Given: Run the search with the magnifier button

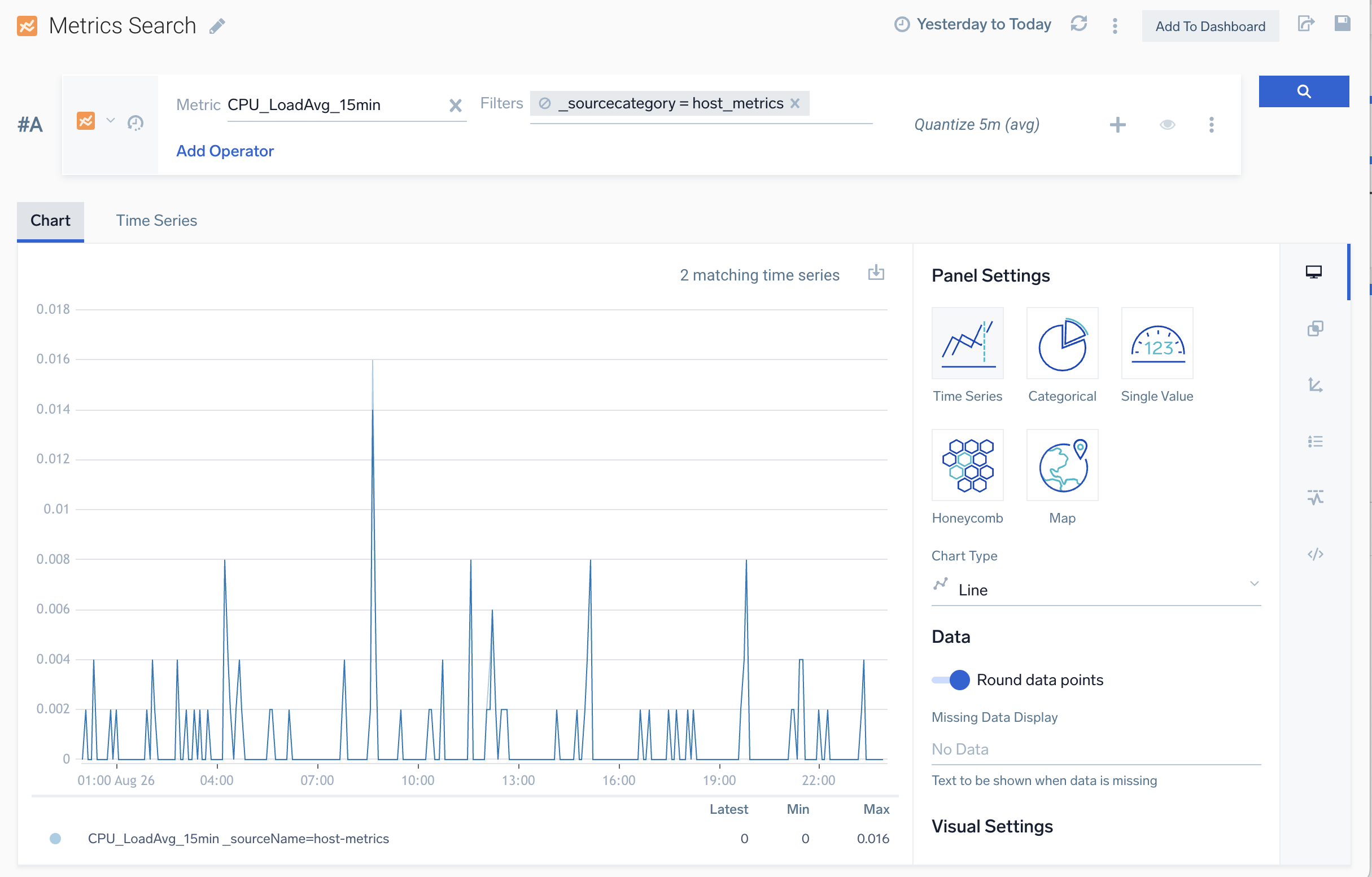Looking at the screenshot, I should 1304,90.
